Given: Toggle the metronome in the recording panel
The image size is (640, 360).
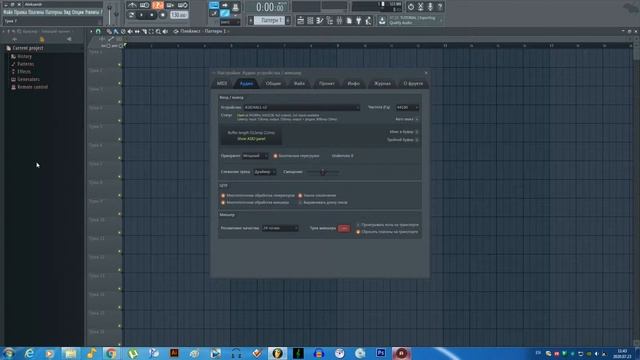Looking at the screenshot, I should pos(132,5).
